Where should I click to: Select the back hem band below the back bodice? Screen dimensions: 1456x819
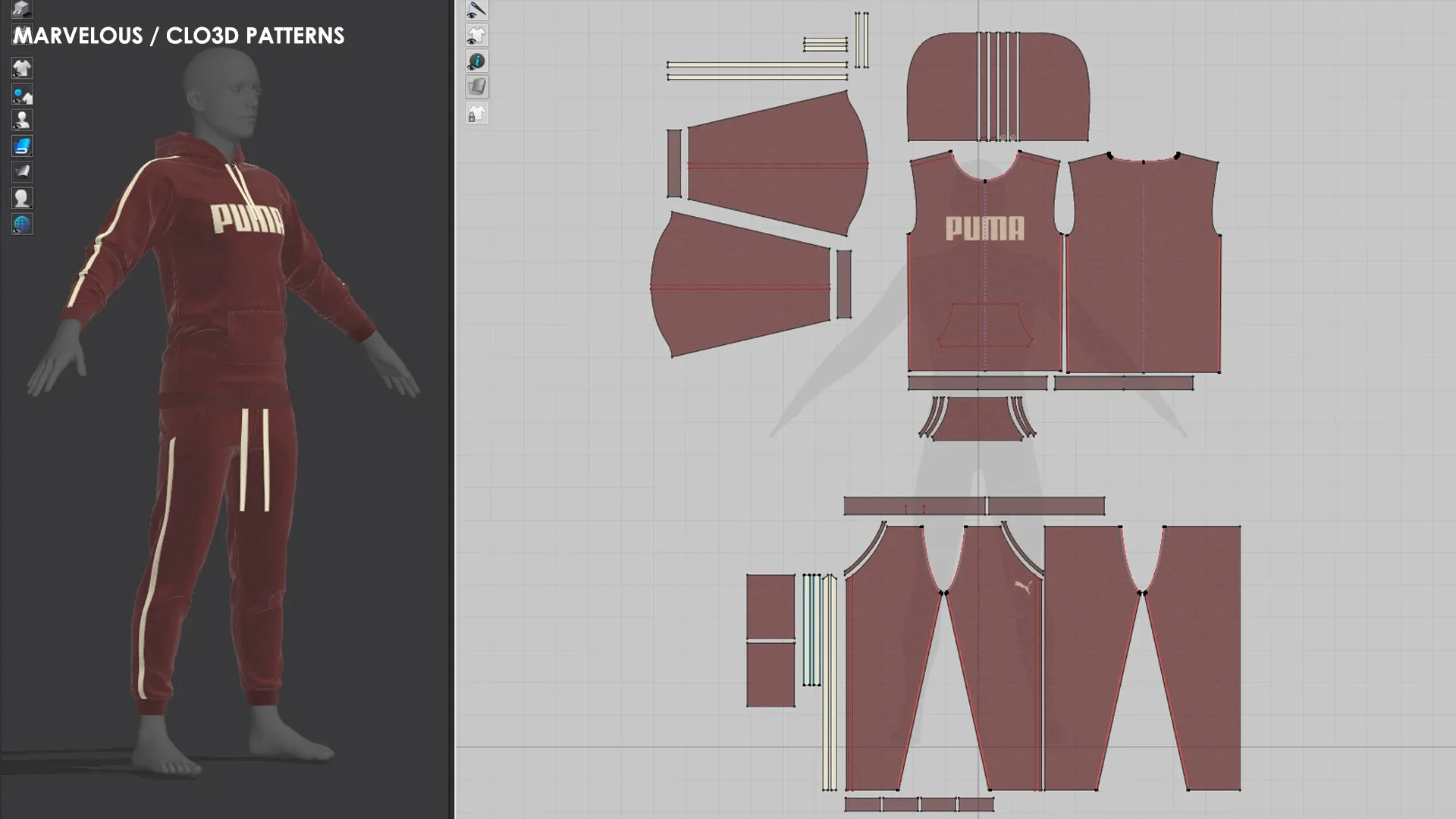tap(1123, 384)
